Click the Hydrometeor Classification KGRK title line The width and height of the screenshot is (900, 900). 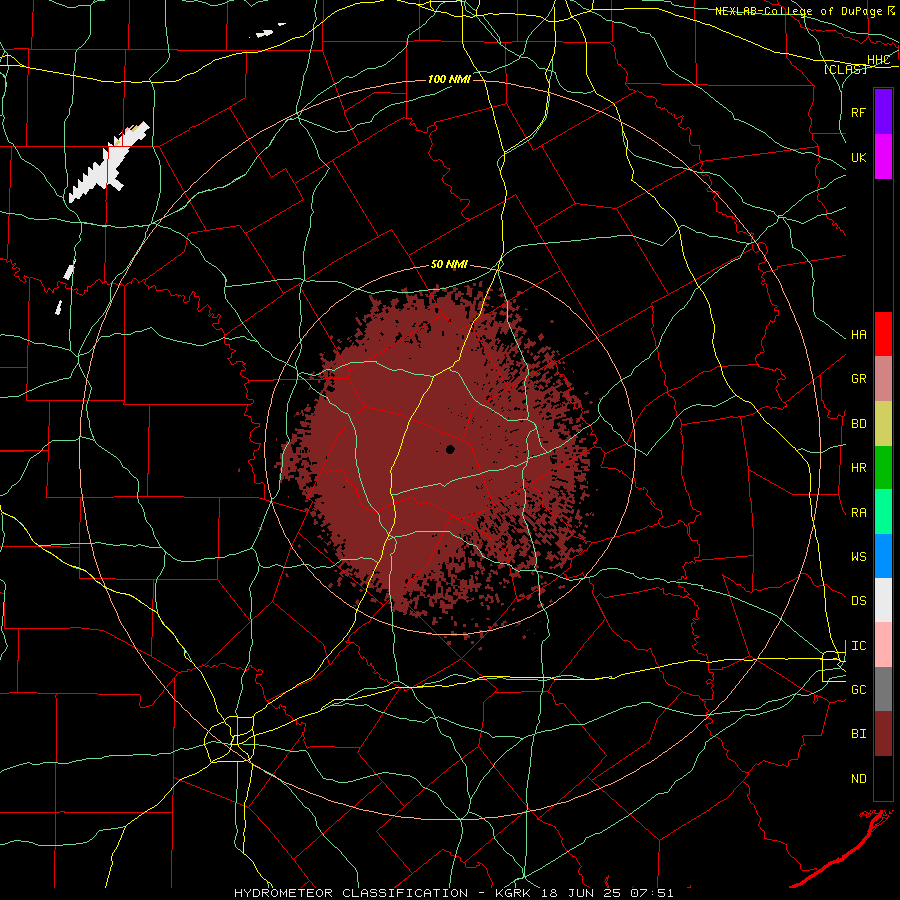(453, 893)
